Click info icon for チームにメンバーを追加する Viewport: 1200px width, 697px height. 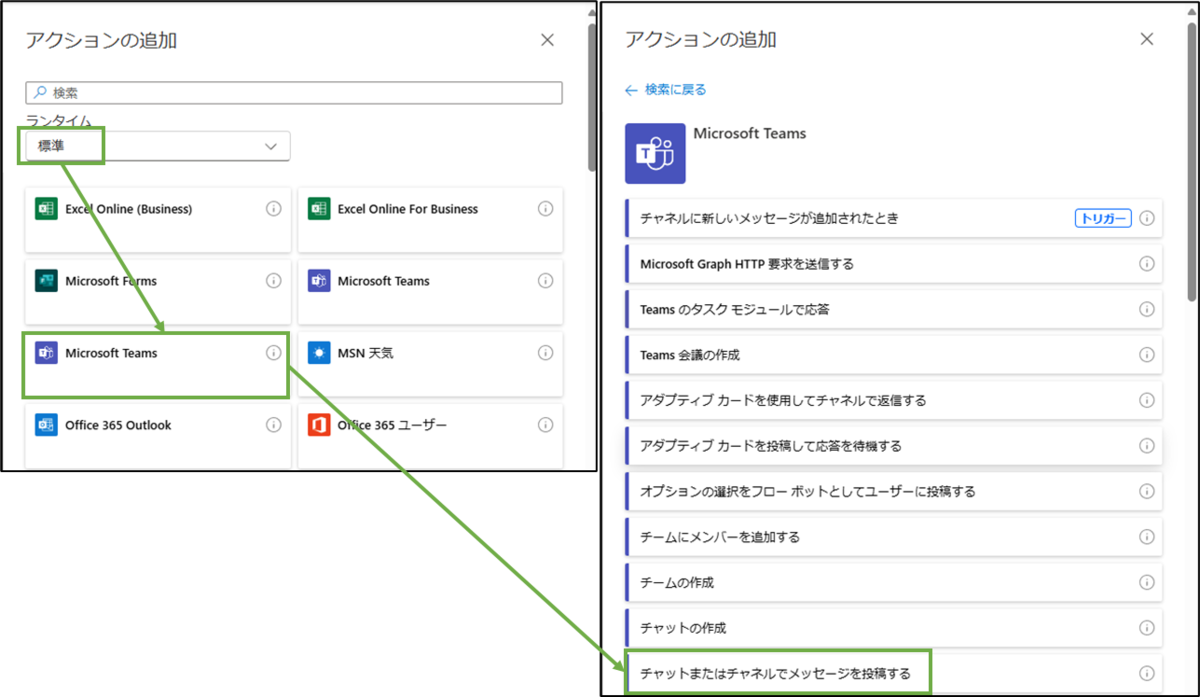coord(1147,537)
